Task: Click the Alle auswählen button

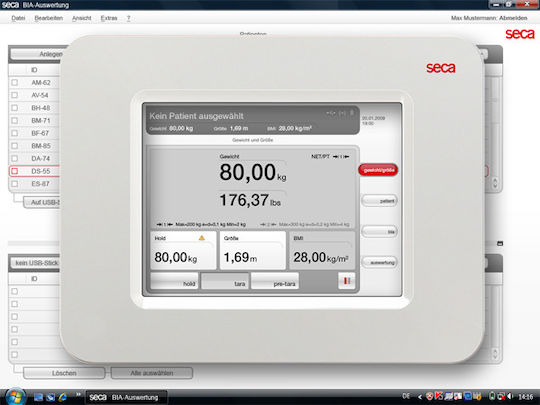Action: click(152, 373)
